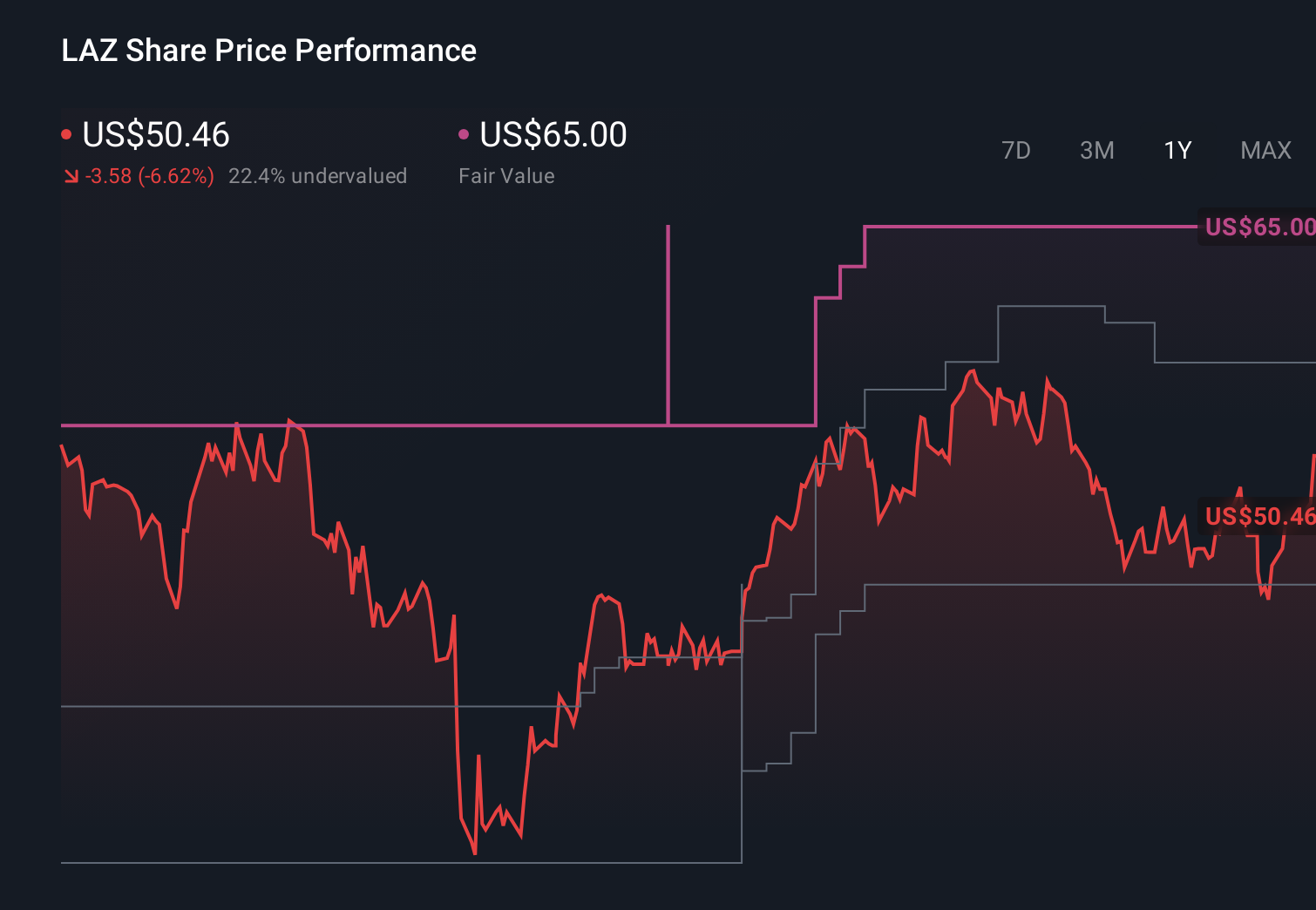Click the vertical pink fair value marker

(668, 323)
